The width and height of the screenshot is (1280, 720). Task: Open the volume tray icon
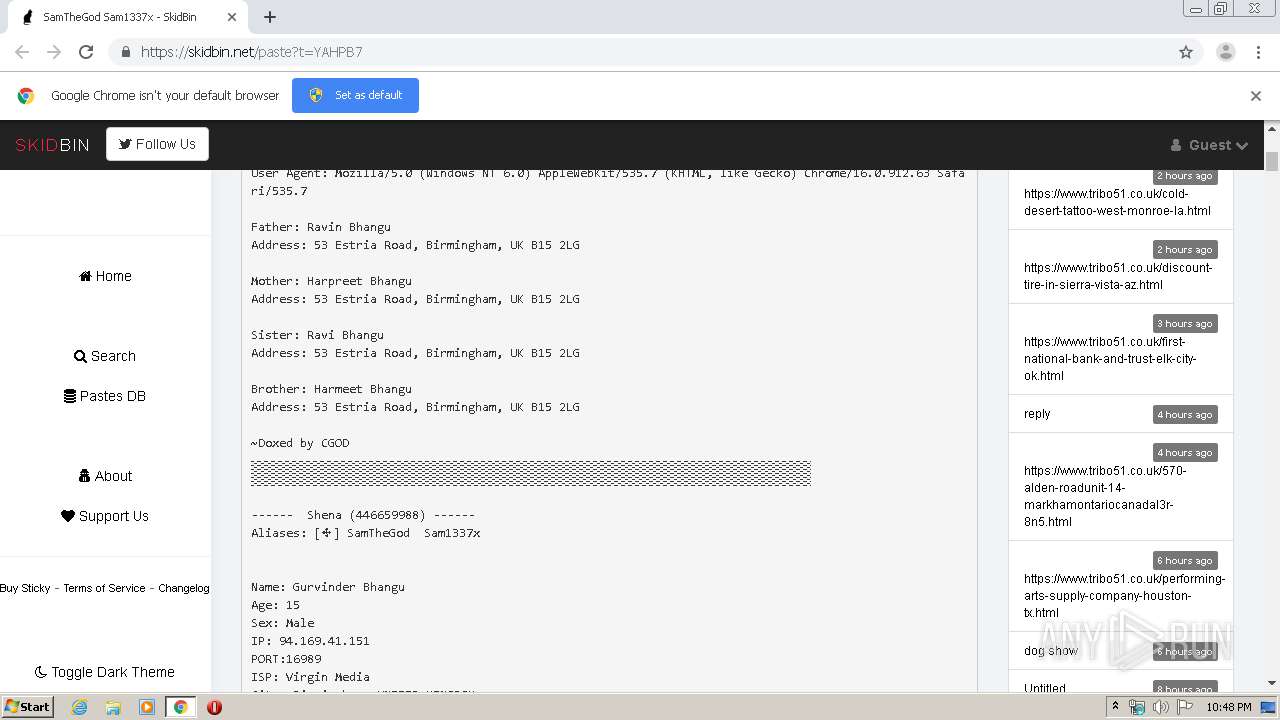click(x=1161, y=707)
